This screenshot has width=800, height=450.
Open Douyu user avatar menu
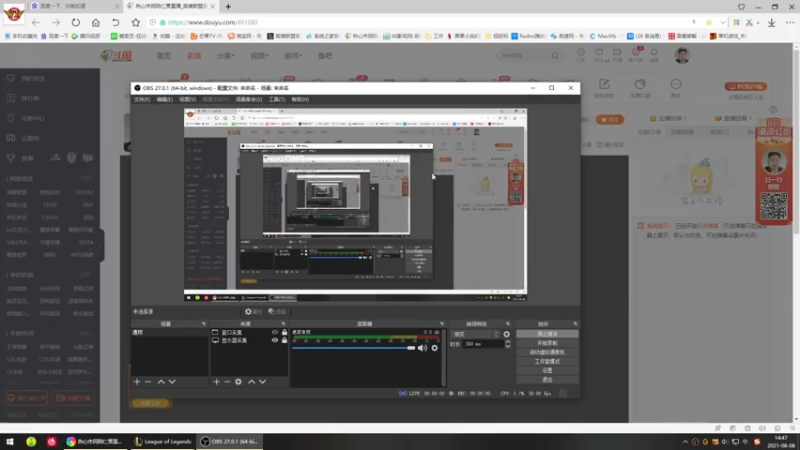(x=682, y=56)
